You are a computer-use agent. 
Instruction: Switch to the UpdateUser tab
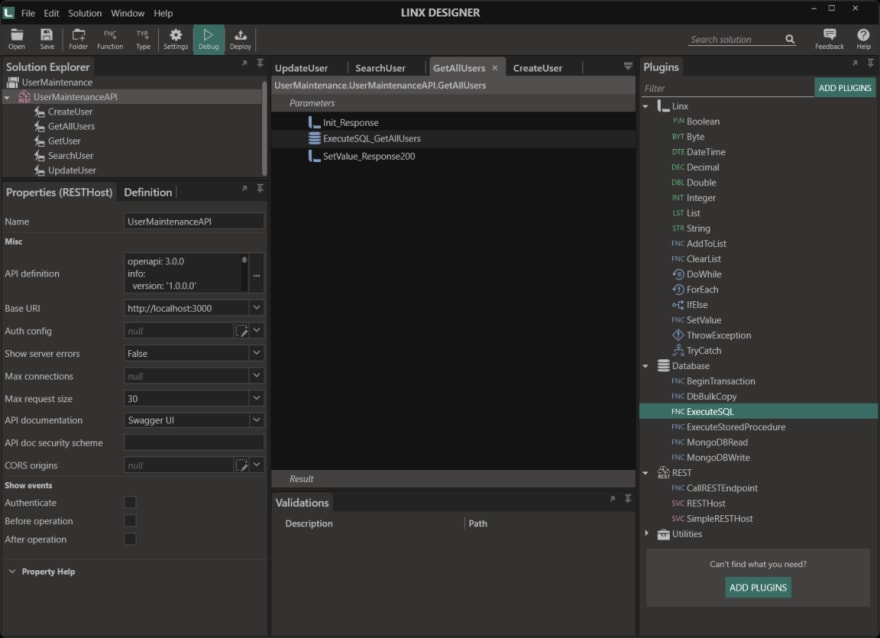pyautogui.click(x=301, y=68)
